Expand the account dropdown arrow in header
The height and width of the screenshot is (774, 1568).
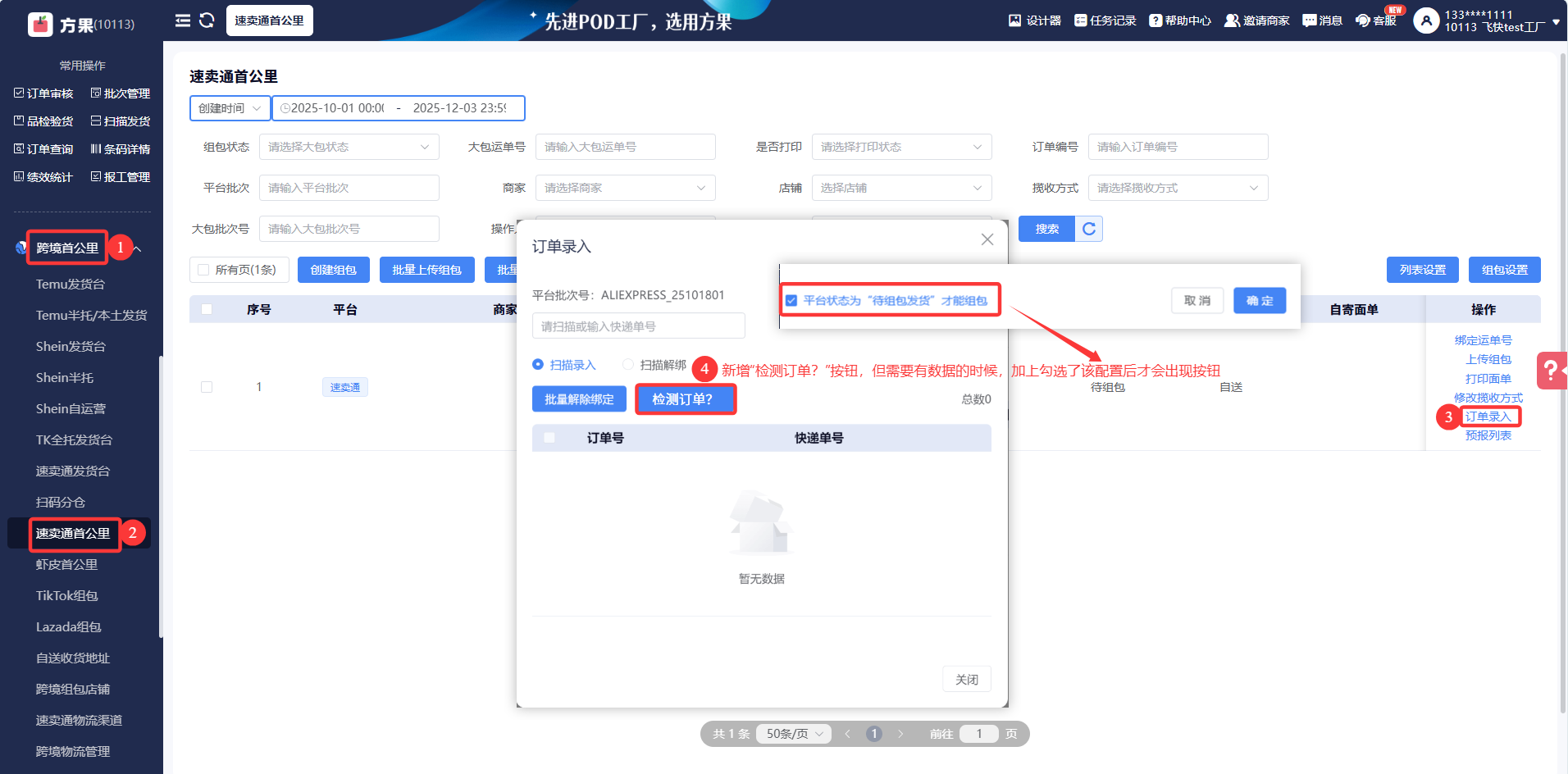pyautogui.click(x=1556, y=22)
